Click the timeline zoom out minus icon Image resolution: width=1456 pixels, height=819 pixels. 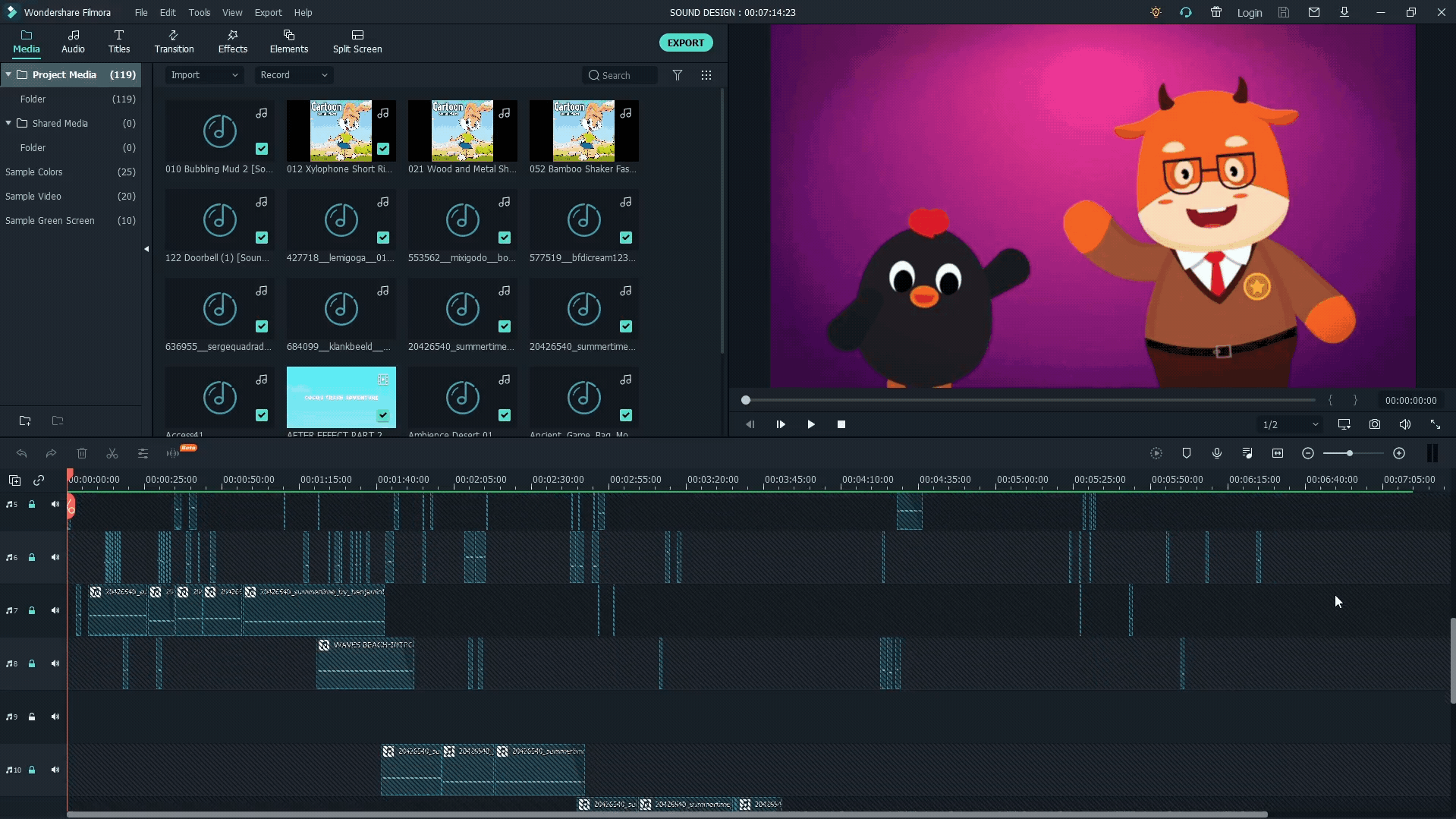[1308, 453]
